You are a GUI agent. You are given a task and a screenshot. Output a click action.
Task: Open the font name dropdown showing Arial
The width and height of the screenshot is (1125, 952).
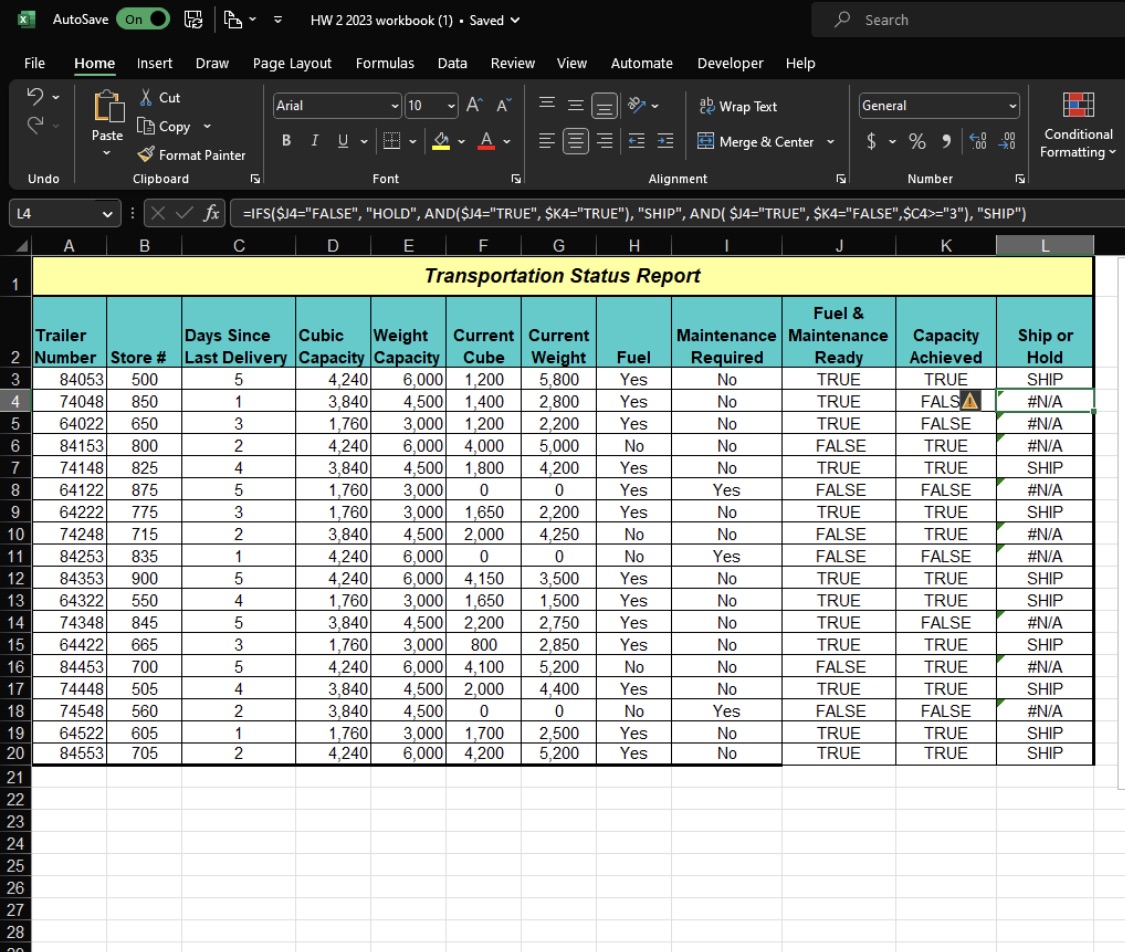click(x=394, y=106)
